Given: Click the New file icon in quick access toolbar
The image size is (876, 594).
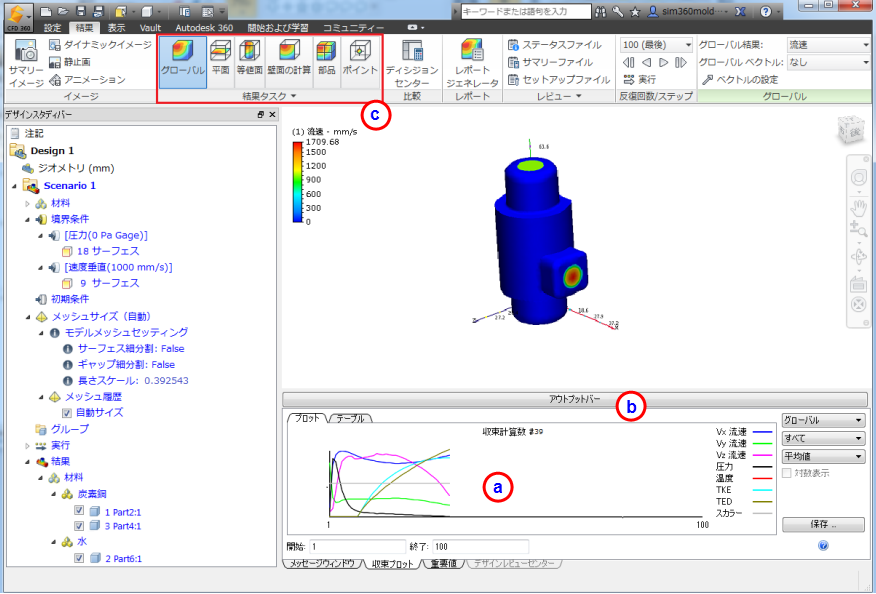Looking at the screenshot, I should click(46, 12).
